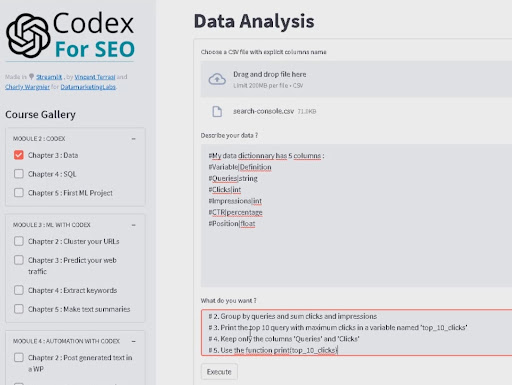The image size is (512, 385).
Task: Uncheck Chapter 3 : Data checkbox
Action: click(x=19, y=155)
